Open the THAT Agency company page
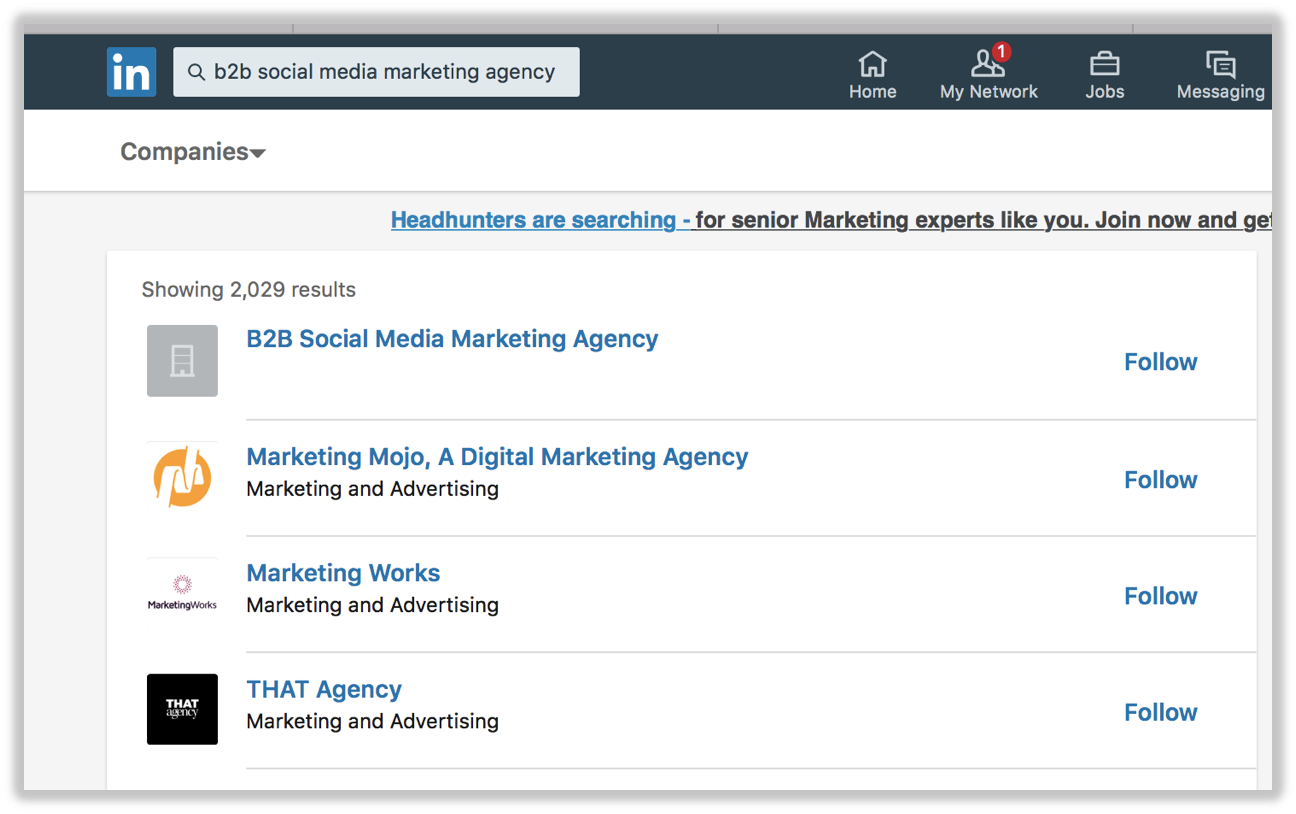This screenshot has width=1296, height=814. [324, 688]
